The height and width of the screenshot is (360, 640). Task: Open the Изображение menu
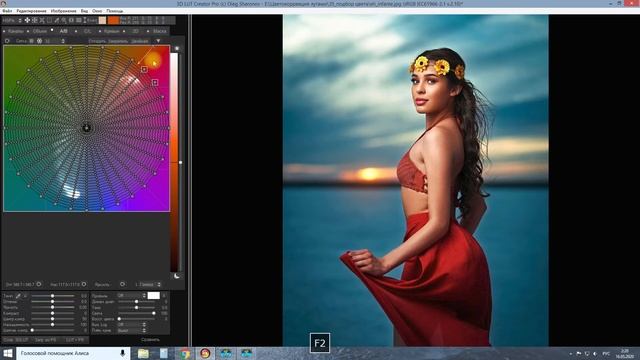point(64,11)
